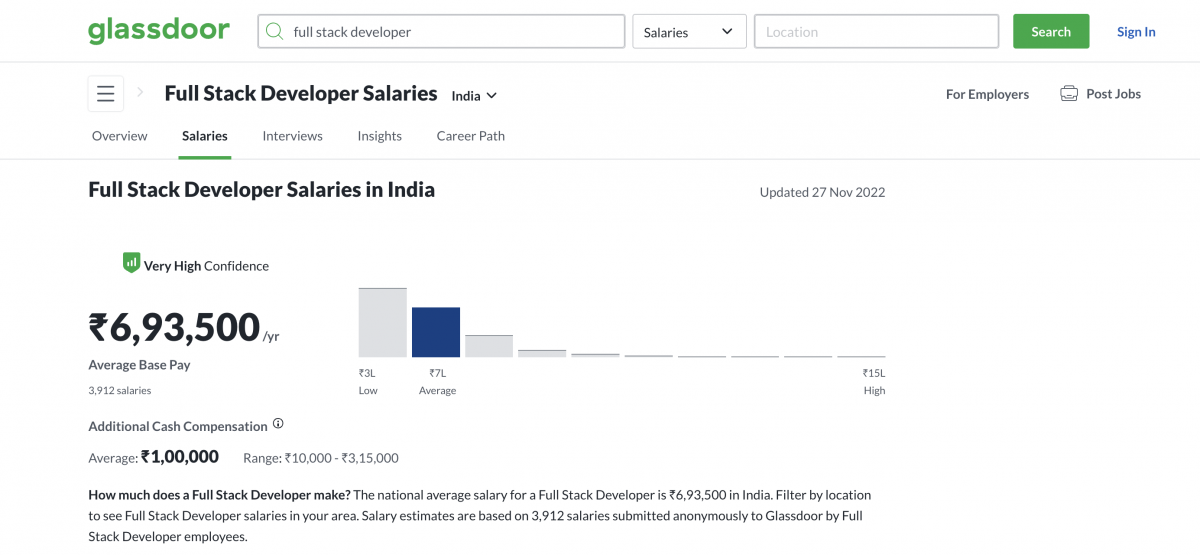Screen dimensions: 1200x555
Task: Select the blue Average ₹7L histogram bar
Action: pos(436,332)
